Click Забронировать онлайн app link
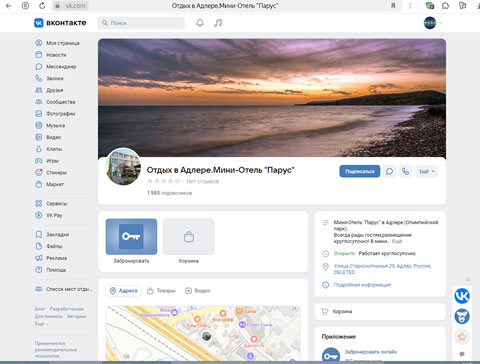This screenshot has height=364, width=480. click(371, 352)
